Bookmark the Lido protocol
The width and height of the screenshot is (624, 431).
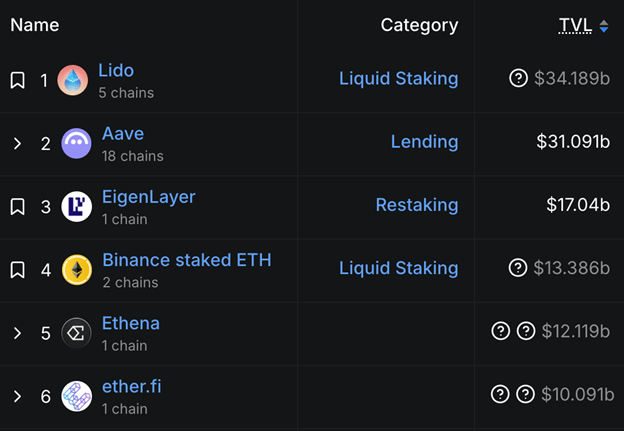tap(17, 80)
